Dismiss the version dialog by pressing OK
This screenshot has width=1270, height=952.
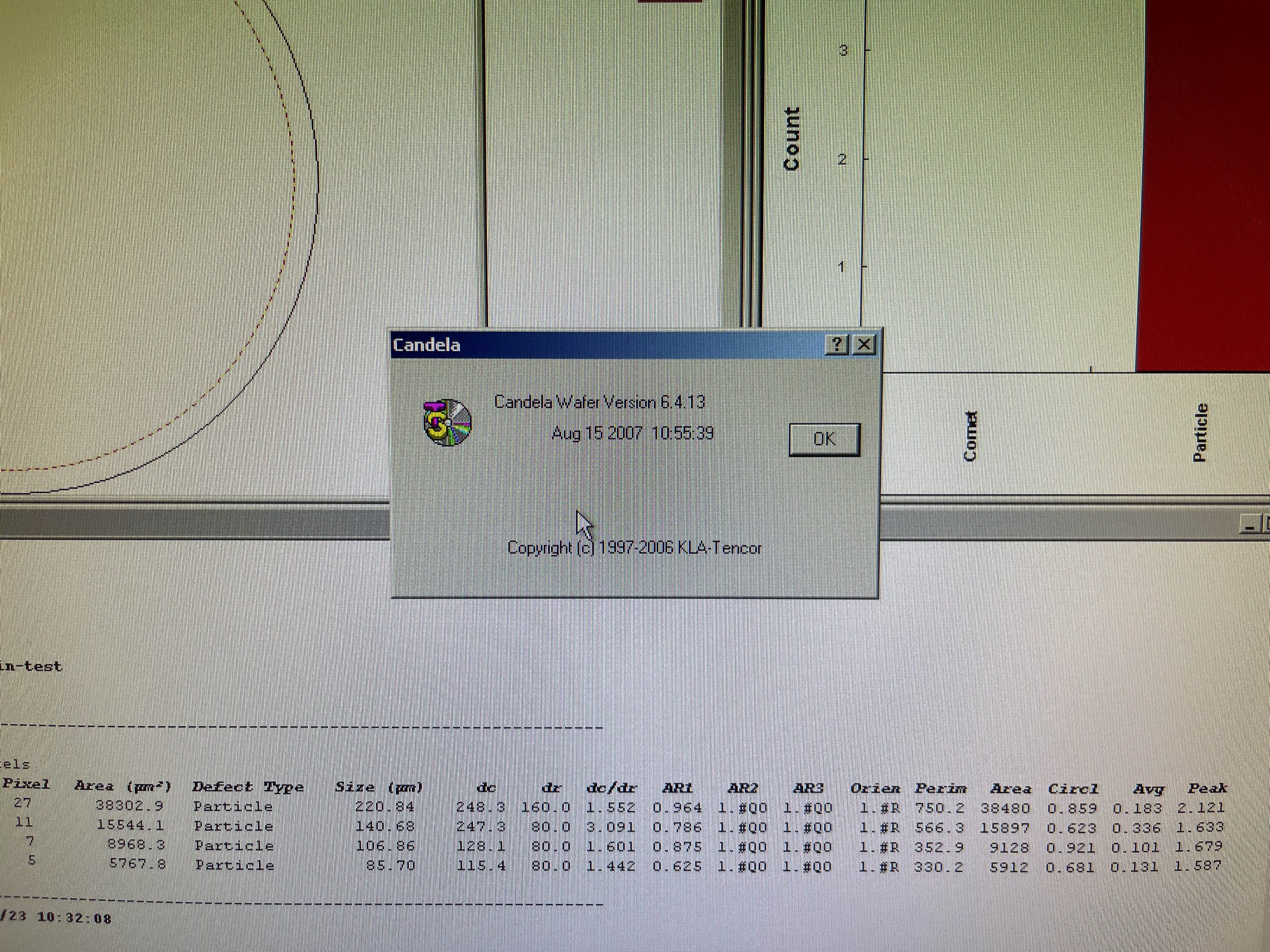click(824, 438)
